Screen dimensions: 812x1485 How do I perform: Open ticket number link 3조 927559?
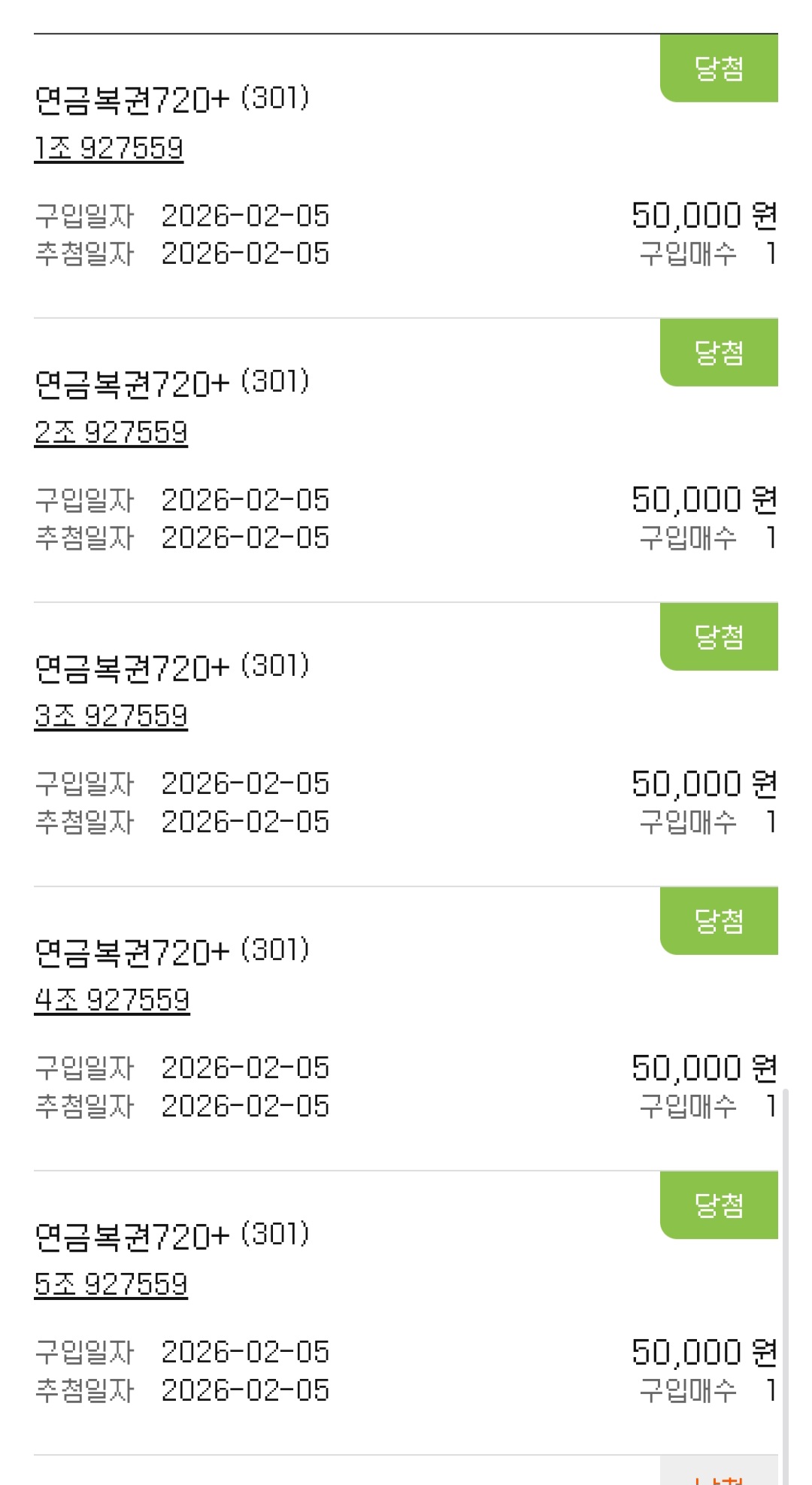click(111, 716)
